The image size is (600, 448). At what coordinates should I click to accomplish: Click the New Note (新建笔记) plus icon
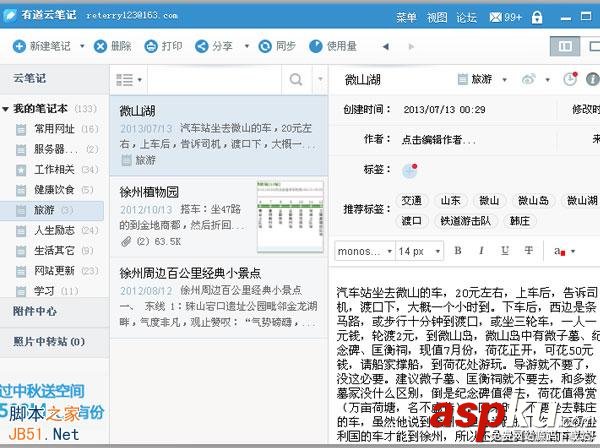point(19,46)
